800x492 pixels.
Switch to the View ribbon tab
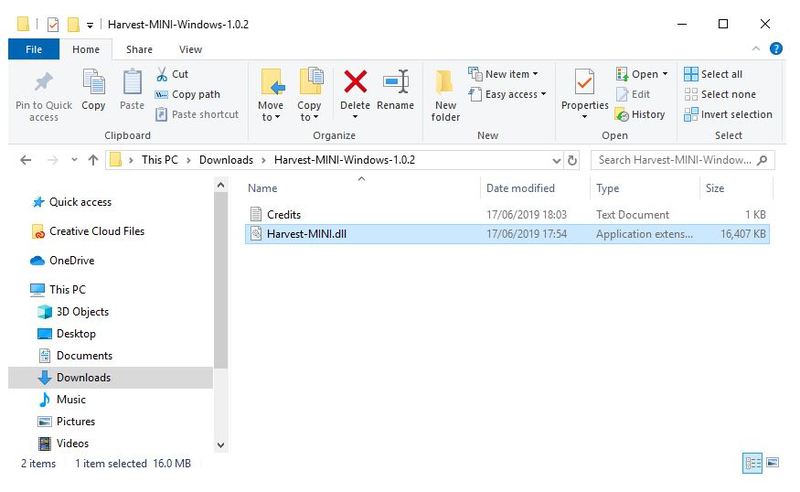[x=190, y=50]
